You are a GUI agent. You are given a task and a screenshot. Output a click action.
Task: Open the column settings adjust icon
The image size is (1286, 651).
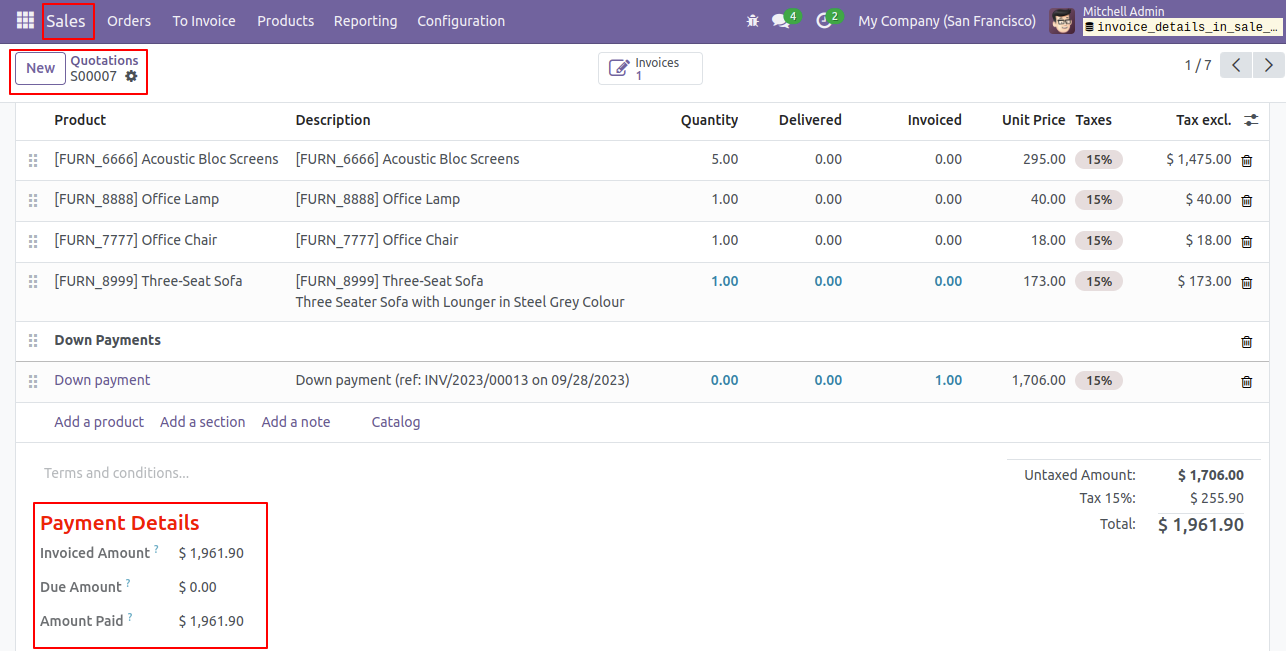coord(1251,120)
